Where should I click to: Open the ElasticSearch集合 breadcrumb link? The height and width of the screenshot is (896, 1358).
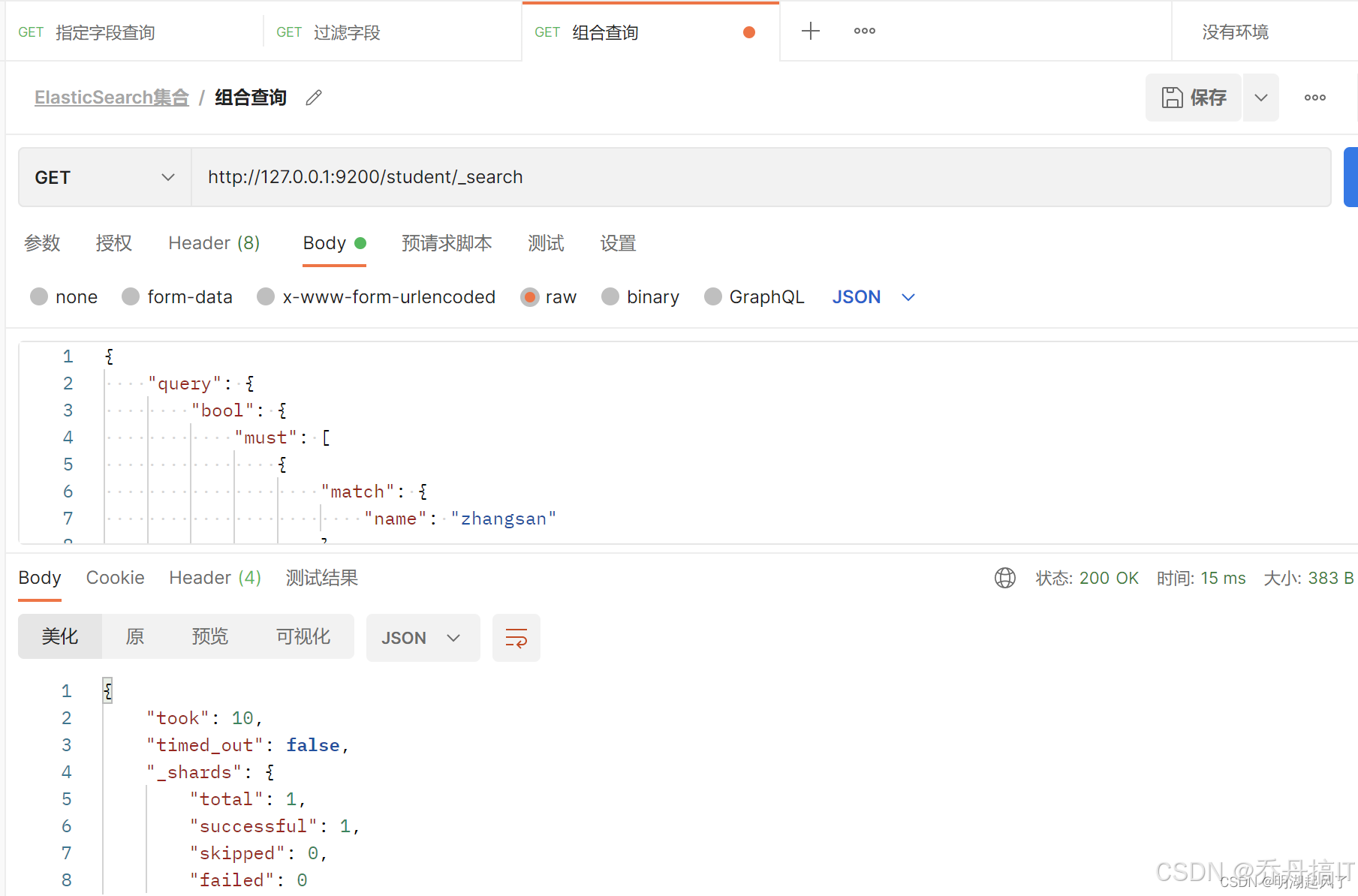pyautogui.click(x=112, y=98)
